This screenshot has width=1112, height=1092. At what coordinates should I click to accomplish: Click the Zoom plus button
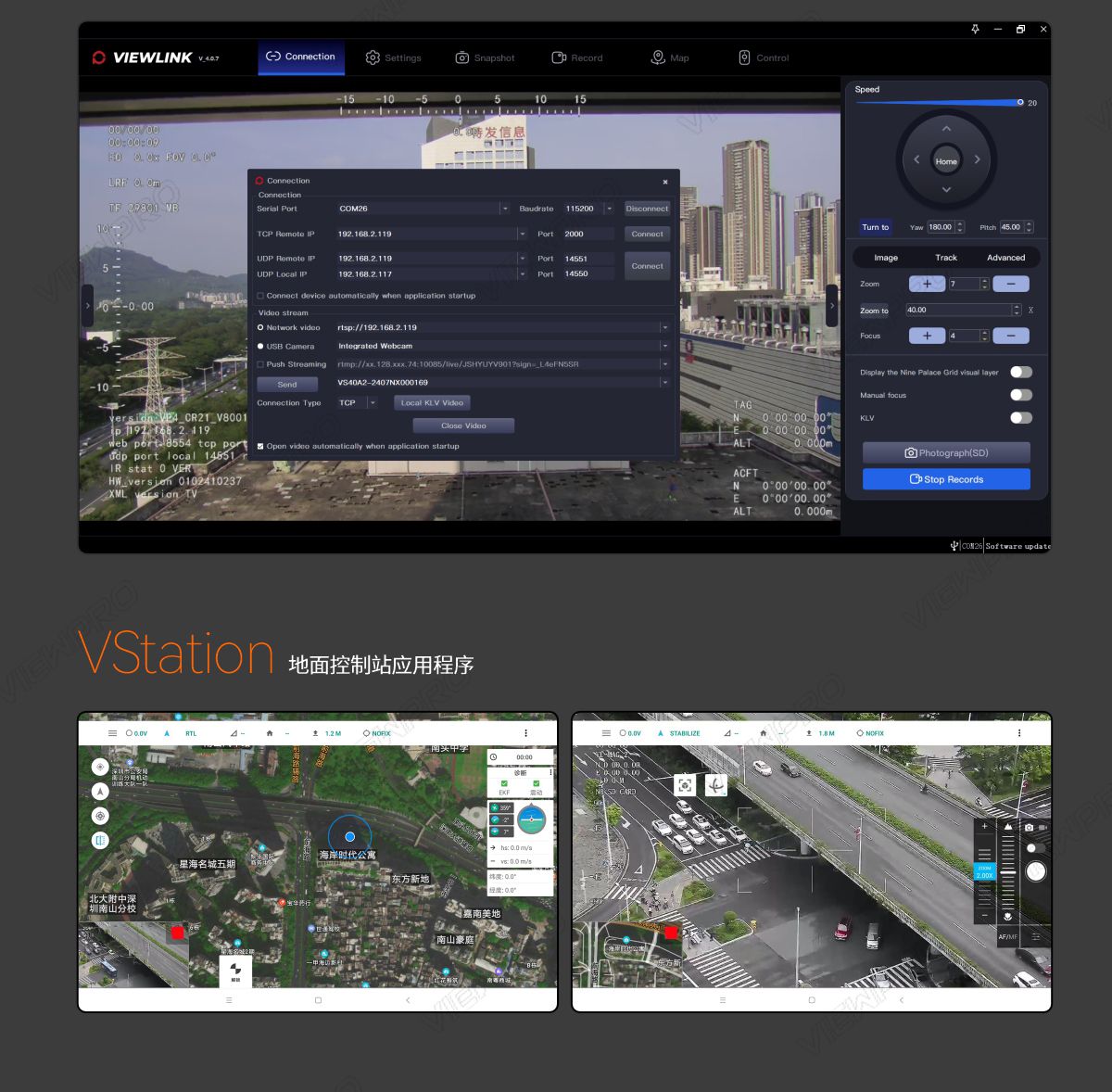pyautogui.click(x=927, y=284)
